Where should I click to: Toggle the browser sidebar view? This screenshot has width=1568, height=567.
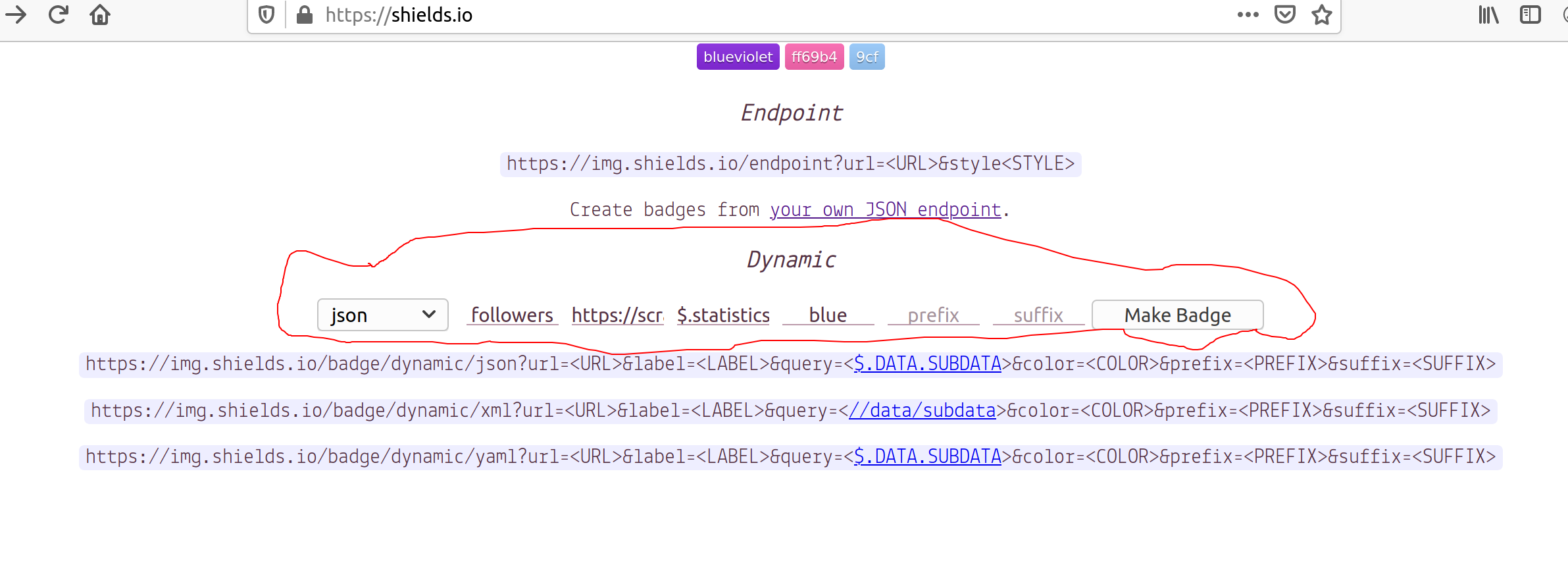pyautogui.click(x=1530, y=14)
